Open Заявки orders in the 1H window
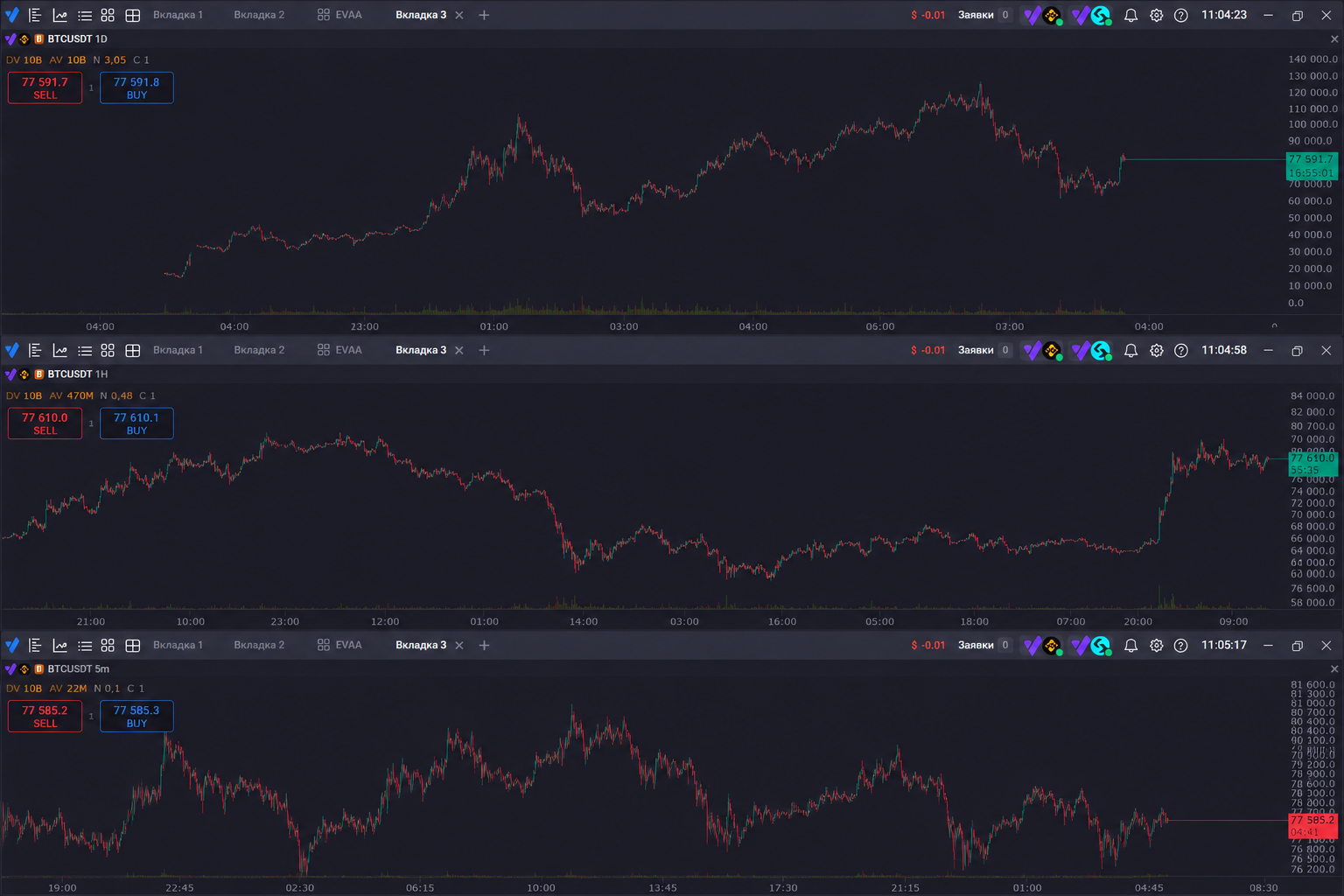Image resolution: width=1344 pixels, height=896 pixels. click(984, 350)
